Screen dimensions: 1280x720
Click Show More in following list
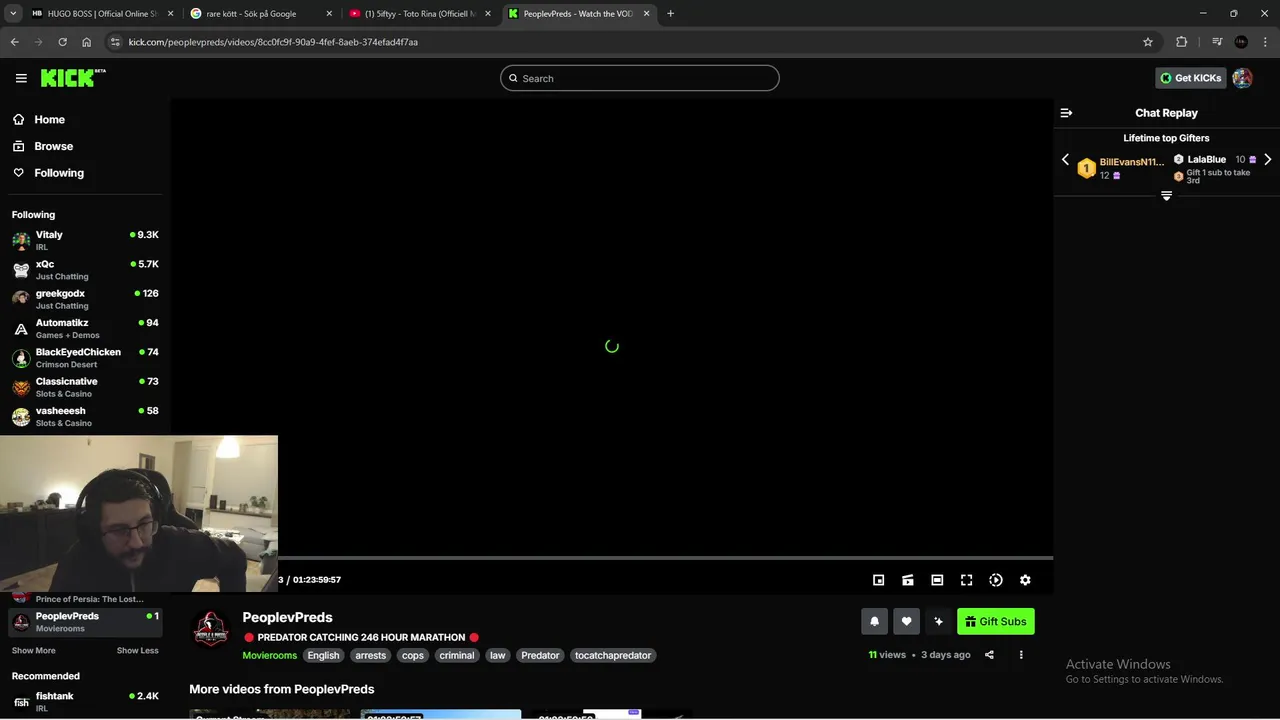[x=33, y=650]
